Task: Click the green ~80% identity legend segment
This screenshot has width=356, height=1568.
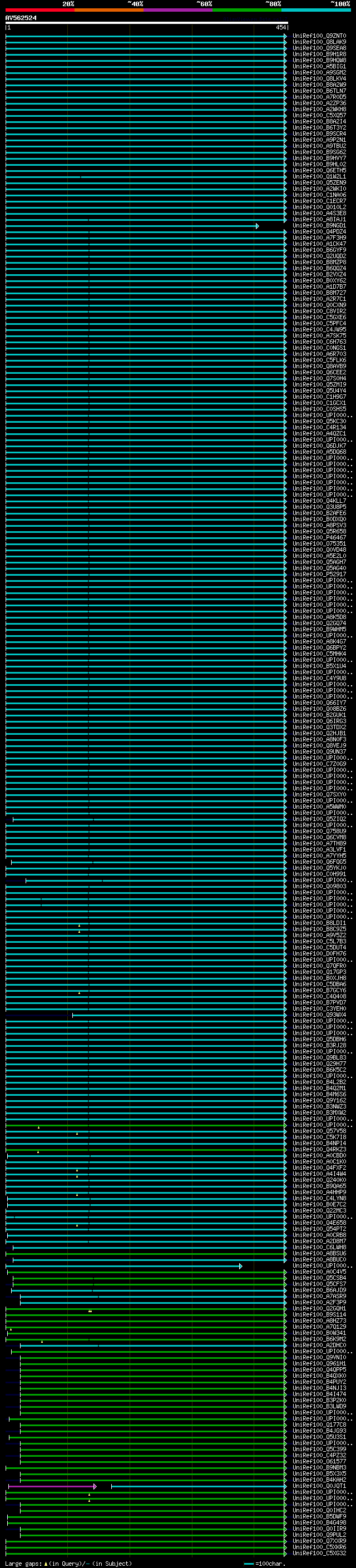Action: coord(247,10)
